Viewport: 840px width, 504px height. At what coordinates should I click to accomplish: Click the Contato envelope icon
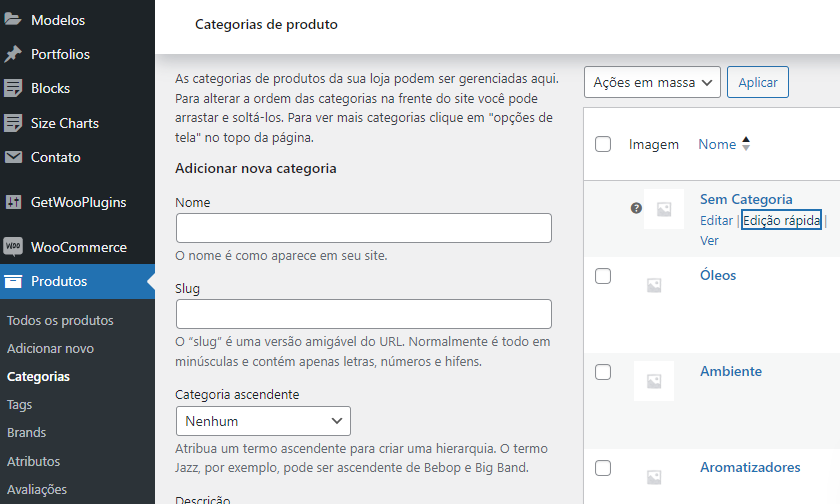pyautogui.click(x=14, y=157)
